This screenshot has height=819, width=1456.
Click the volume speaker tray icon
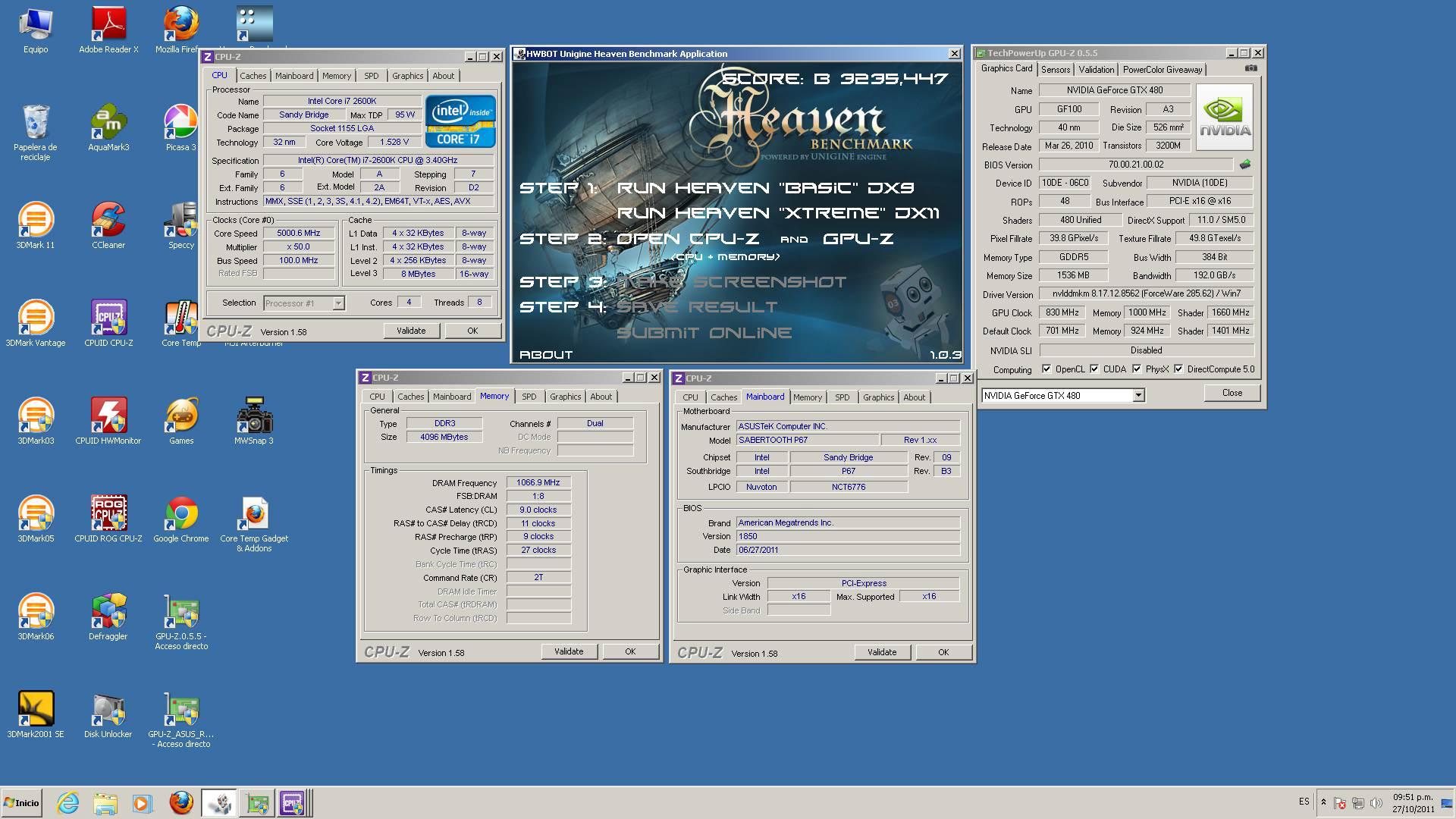click(x=1376, y=803)
